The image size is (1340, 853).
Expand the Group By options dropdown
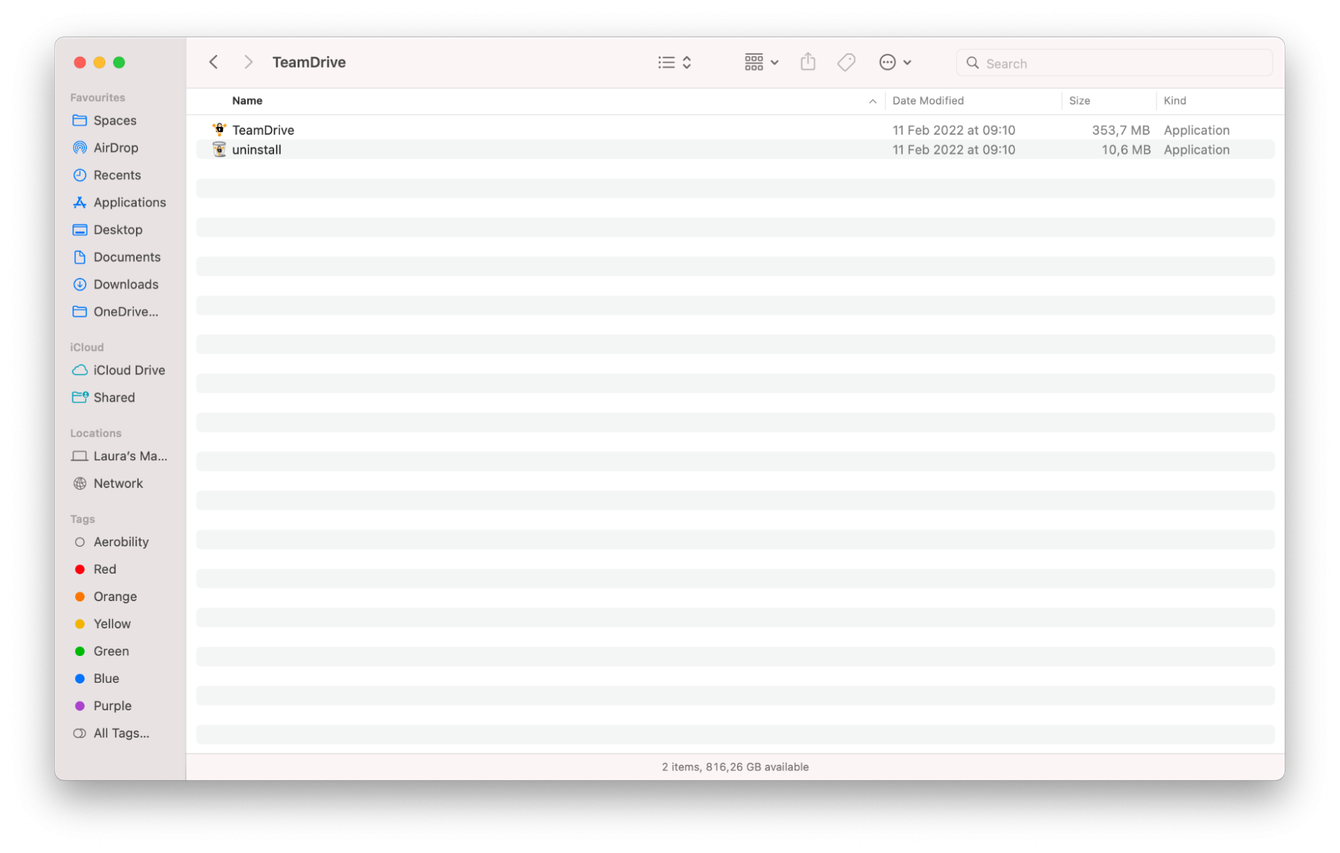(x=761, y=62)
